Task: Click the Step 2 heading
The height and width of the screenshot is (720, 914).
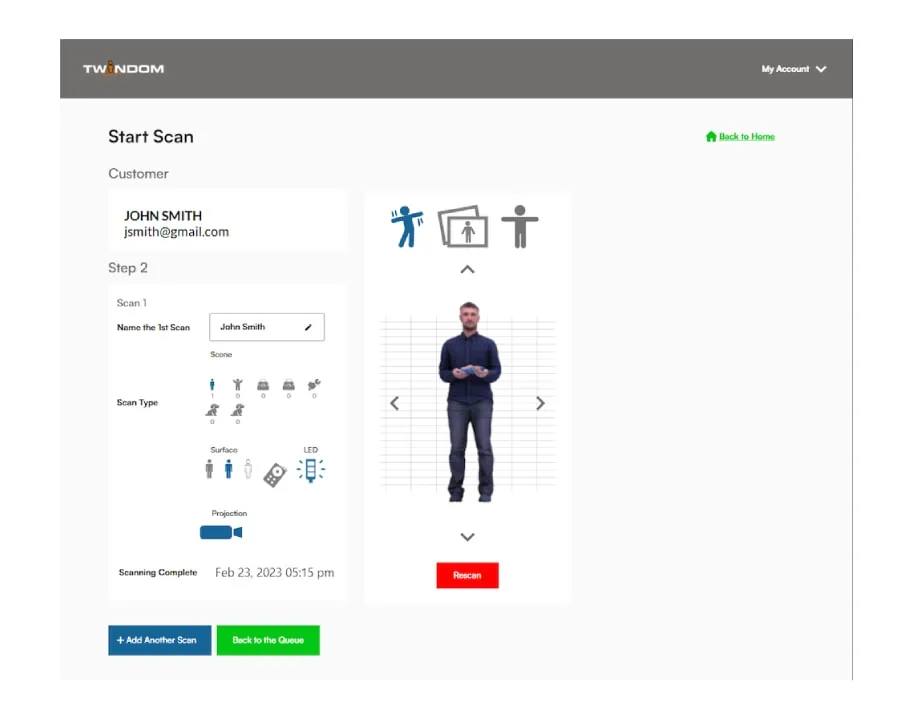Action: [128, 268]
